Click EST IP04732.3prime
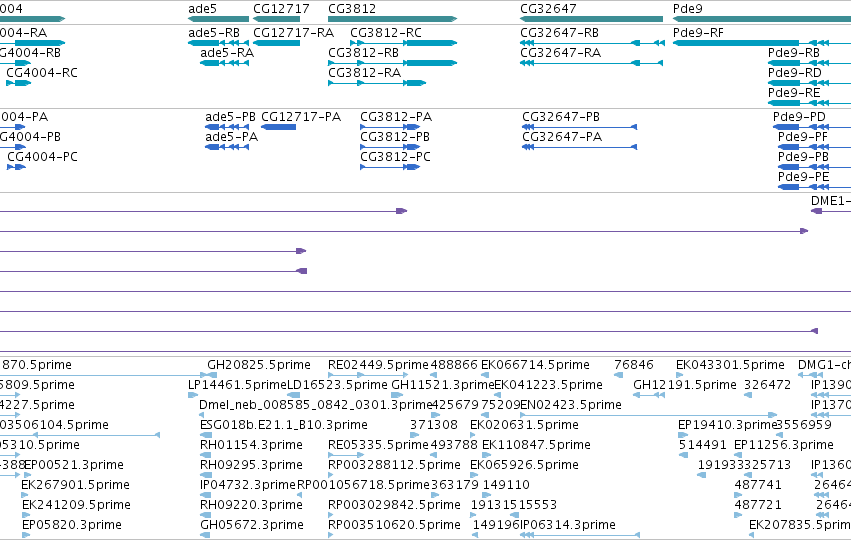 click(x=206, y=495)
